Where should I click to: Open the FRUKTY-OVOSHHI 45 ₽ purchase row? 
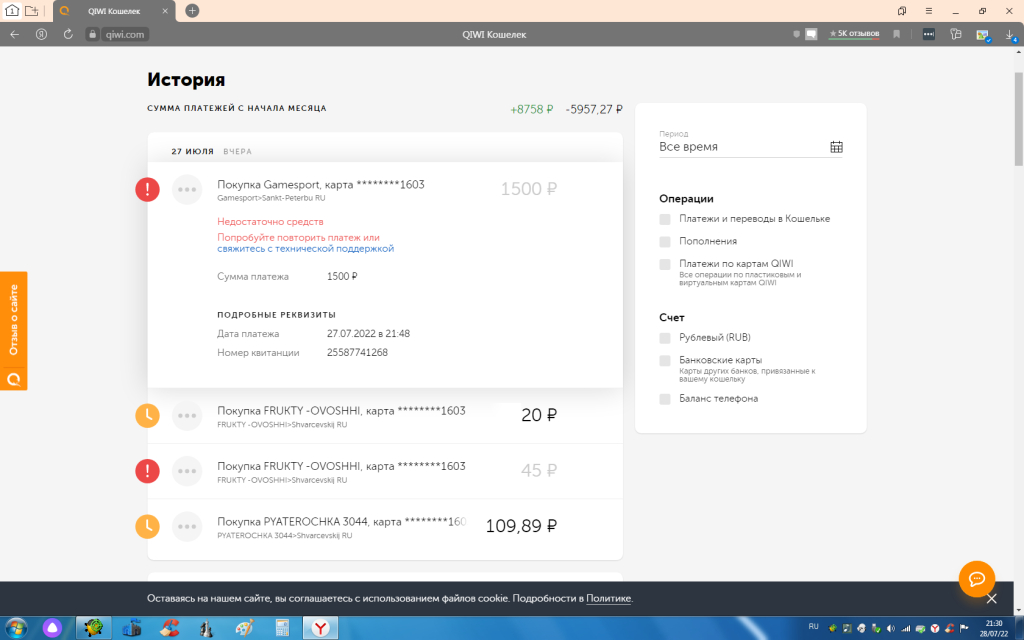pyautogui.click(x=385, y=471)
